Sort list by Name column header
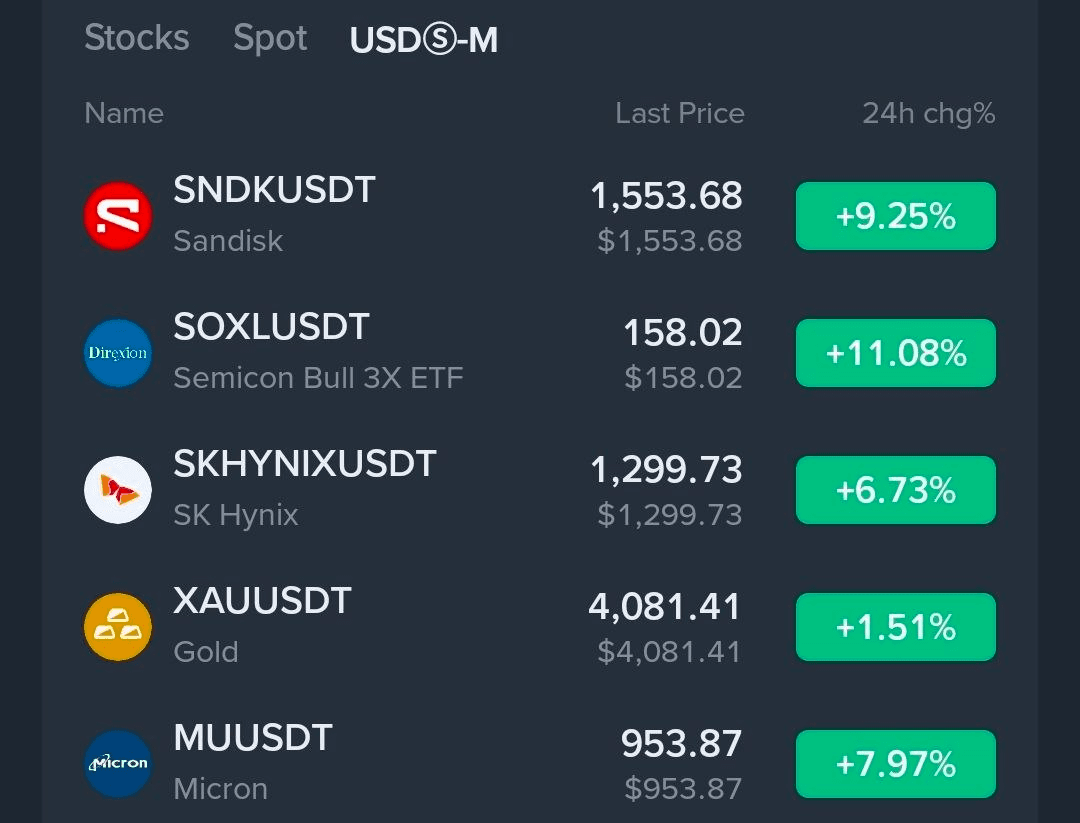 click(124, 113)
